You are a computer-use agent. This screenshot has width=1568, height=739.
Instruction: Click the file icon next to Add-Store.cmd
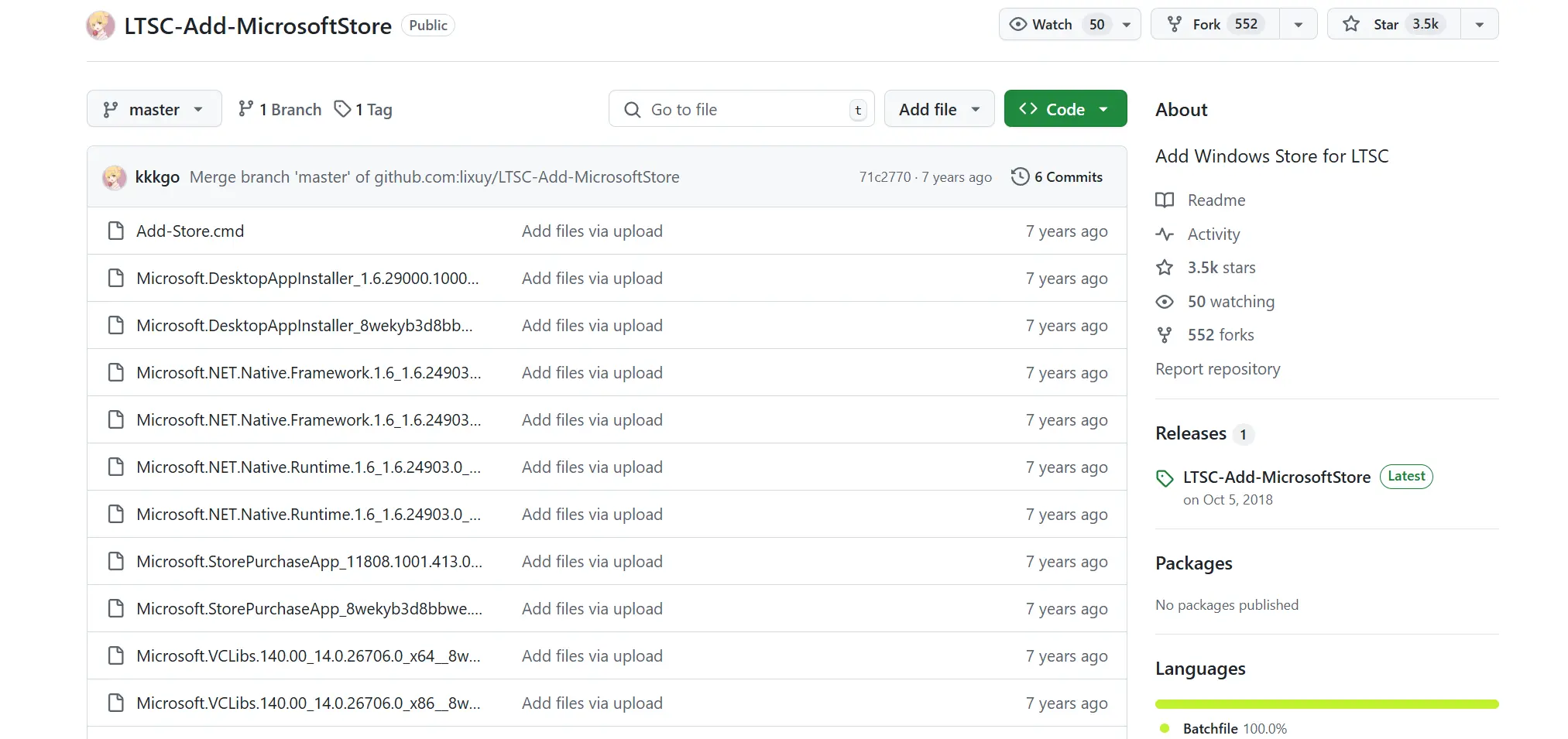point(116,231)
